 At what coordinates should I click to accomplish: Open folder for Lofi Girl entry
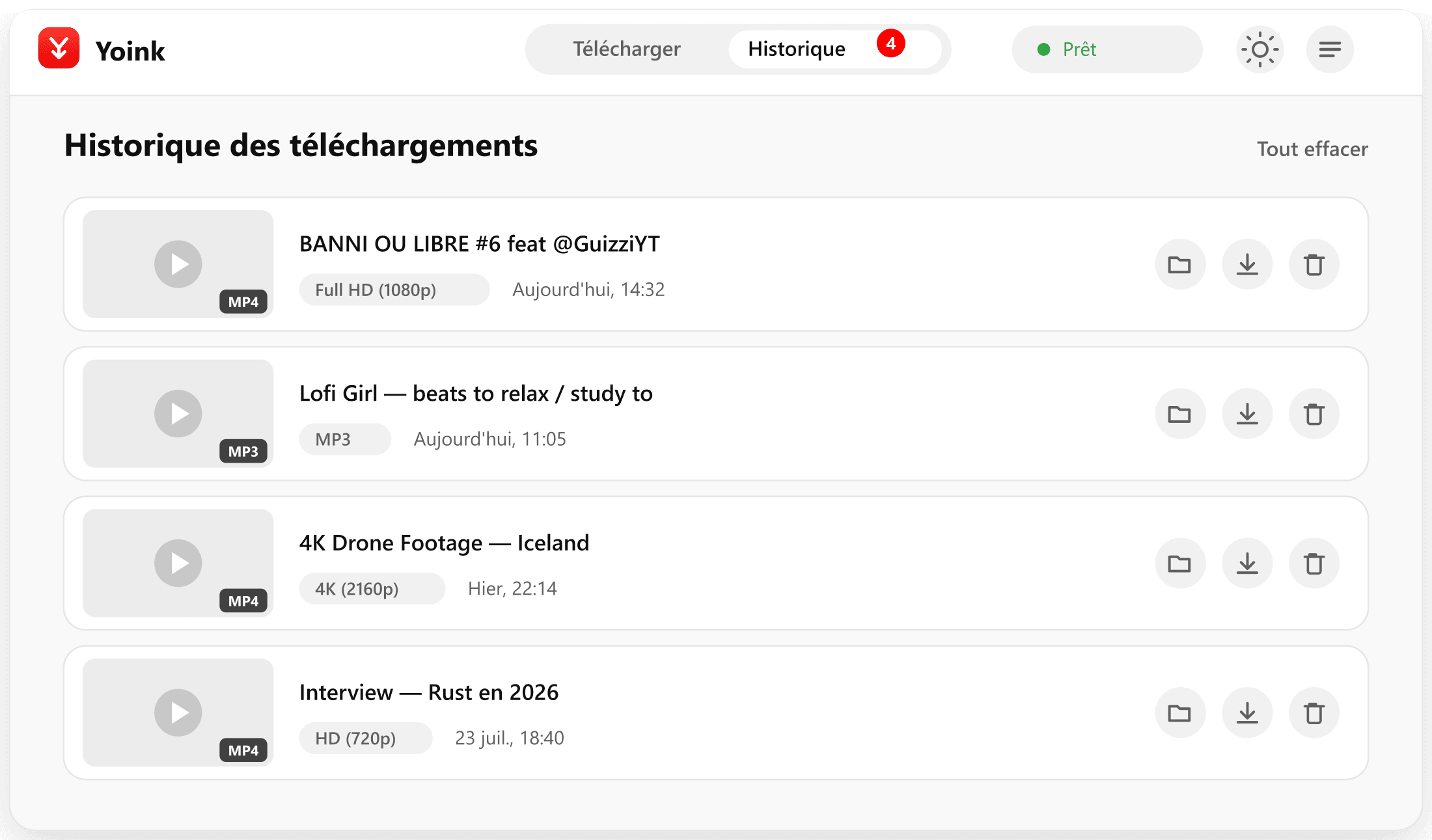click(x=1179, y=414)
